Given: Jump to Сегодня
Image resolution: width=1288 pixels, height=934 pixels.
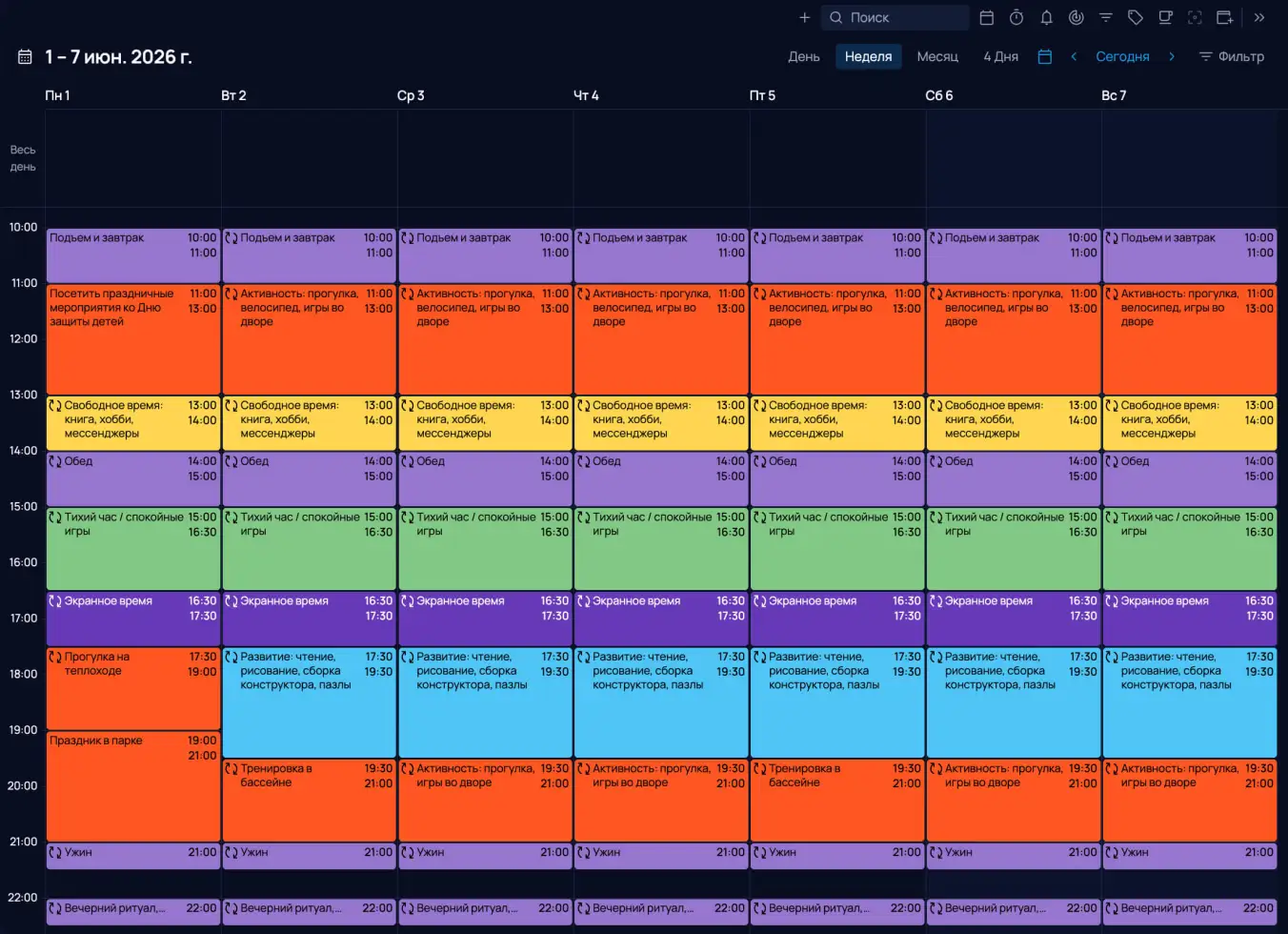Looking at the screenshot, I should point(1122,56).
